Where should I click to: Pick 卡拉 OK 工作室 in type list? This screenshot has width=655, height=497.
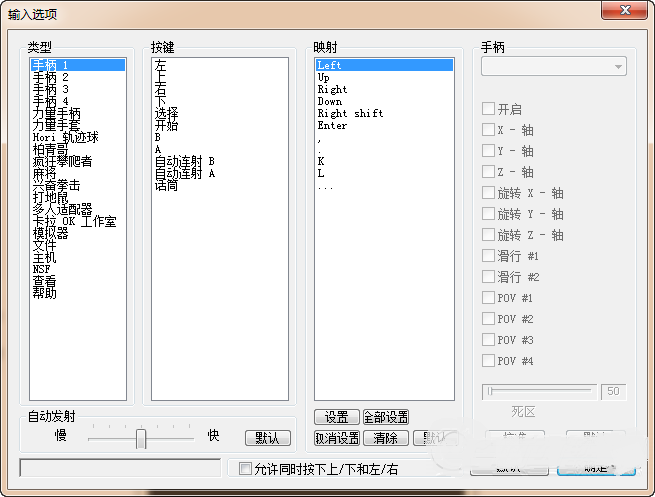click(74, 221)
